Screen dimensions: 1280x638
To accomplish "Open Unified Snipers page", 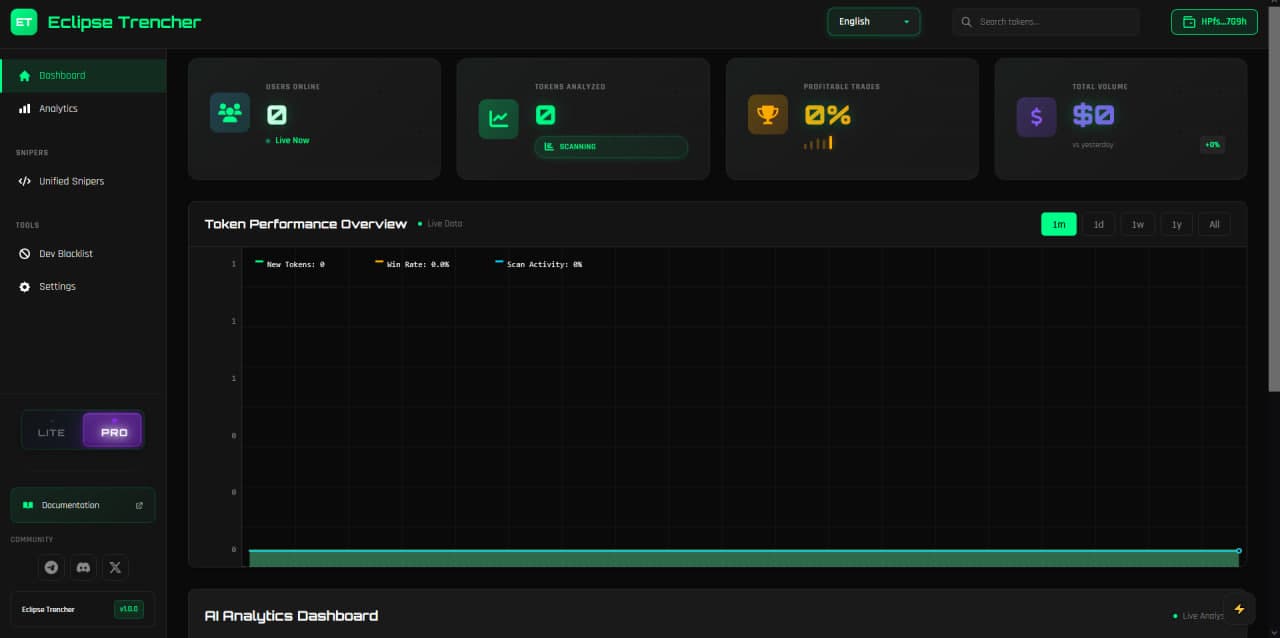I will pyautogui.click(x=71, y=181).
